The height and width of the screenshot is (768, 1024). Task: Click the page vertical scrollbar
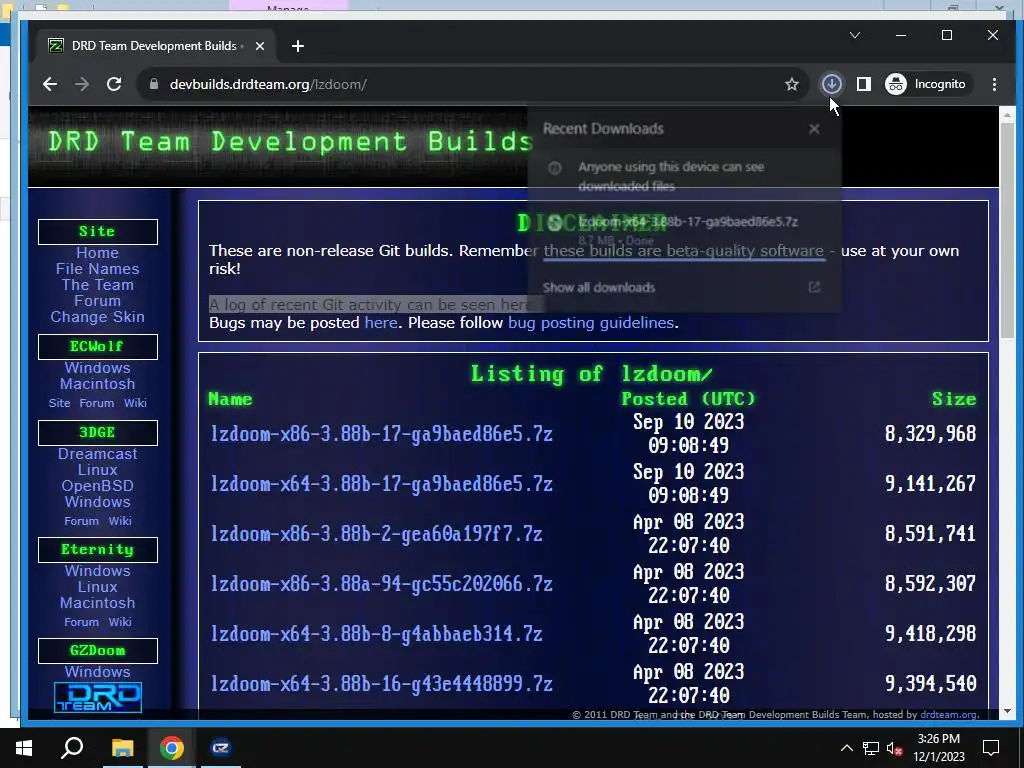click(x=1007, y=229)
